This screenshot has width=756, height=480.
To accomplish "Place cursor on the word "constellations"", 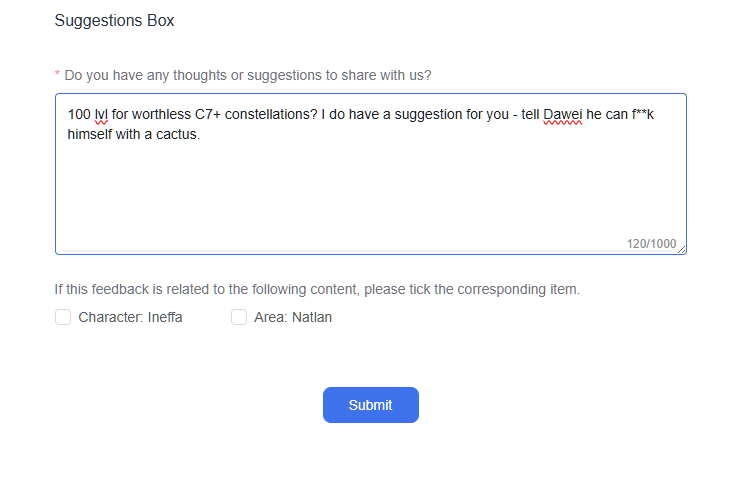I will tap(264, 115).
